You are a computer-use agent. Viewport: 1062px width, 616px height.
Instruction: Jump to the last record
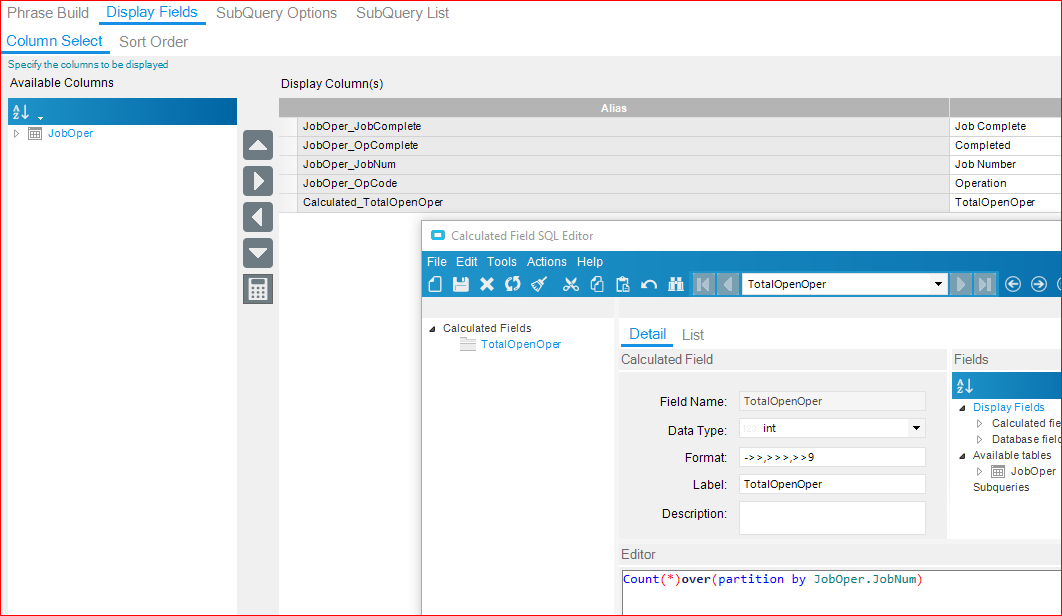click(985, 284)
